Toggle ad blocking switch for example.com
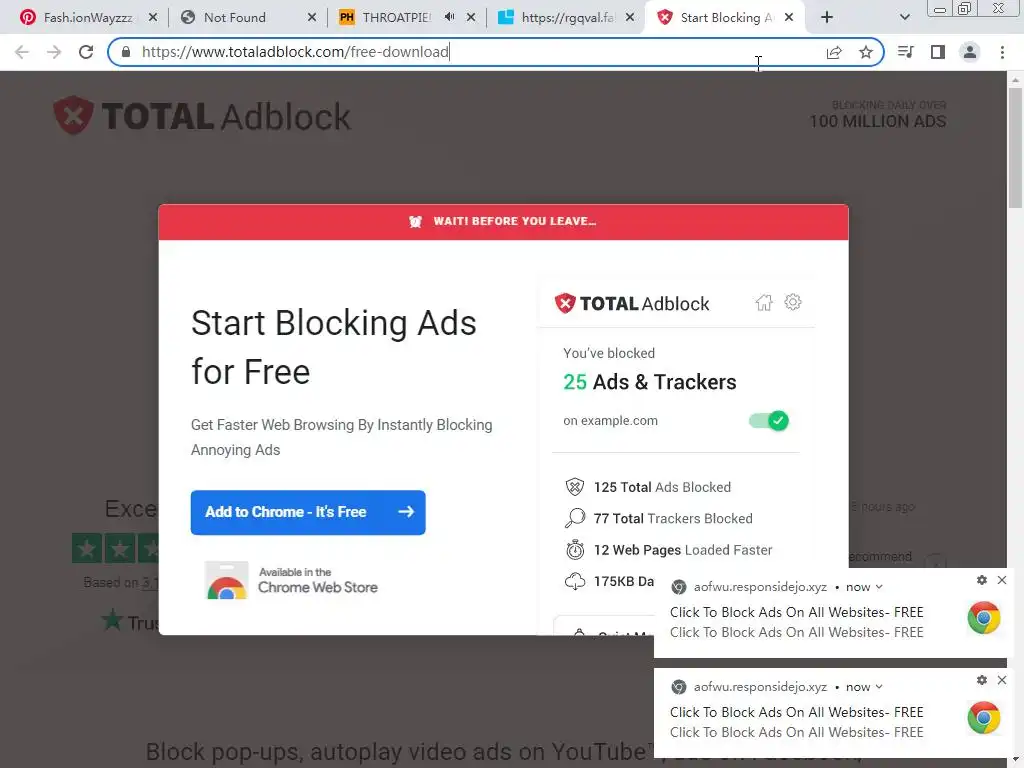The image size is (1024, 768). (x=769, y=421)
